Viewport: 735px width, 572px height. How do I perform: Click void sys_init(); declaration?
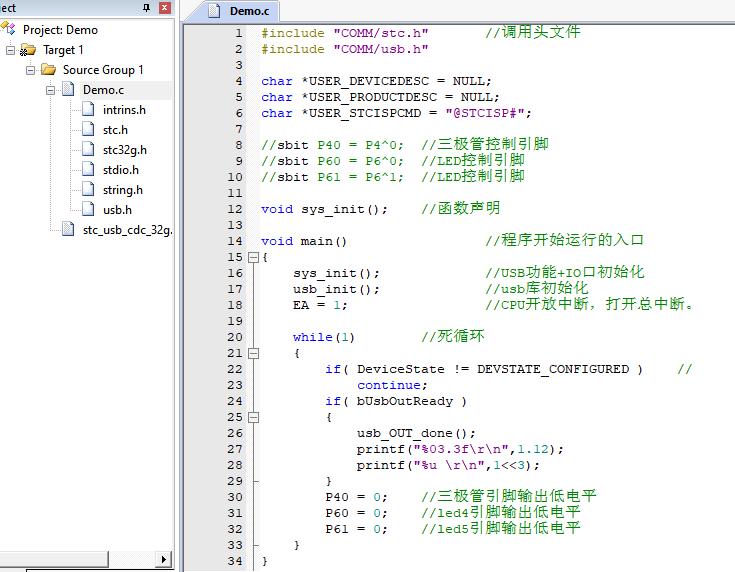(324, 209)
